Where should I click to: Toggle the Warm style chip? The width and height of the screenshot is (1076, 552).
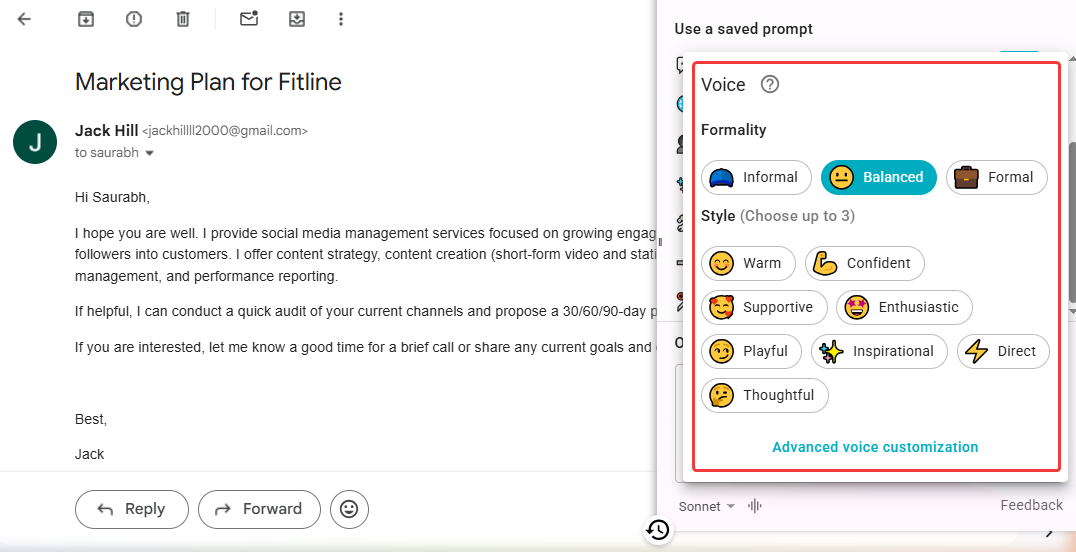[748, 263]
